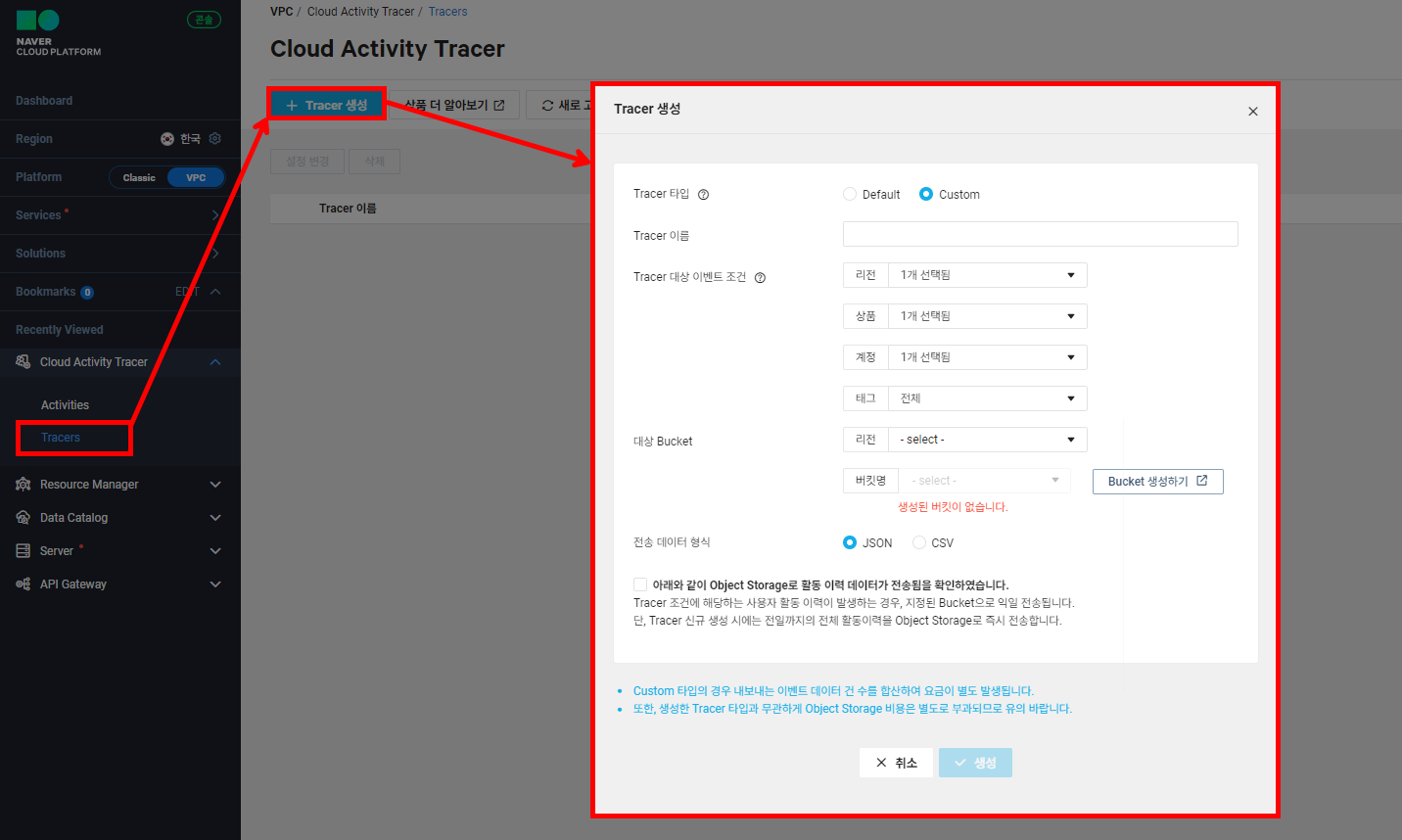The width and height of the screenshot is (1402, 840).
Task: Click 삭제 disabled button
Action: pos(374,162)
